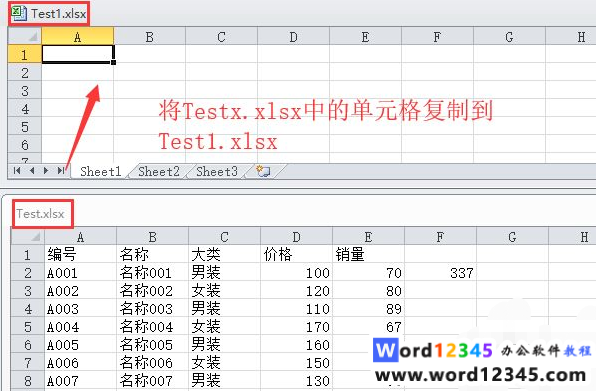Select column C header in Test1.xlsx
The width and height of the screenshot is (596, 391).
[x=221, y=37]
